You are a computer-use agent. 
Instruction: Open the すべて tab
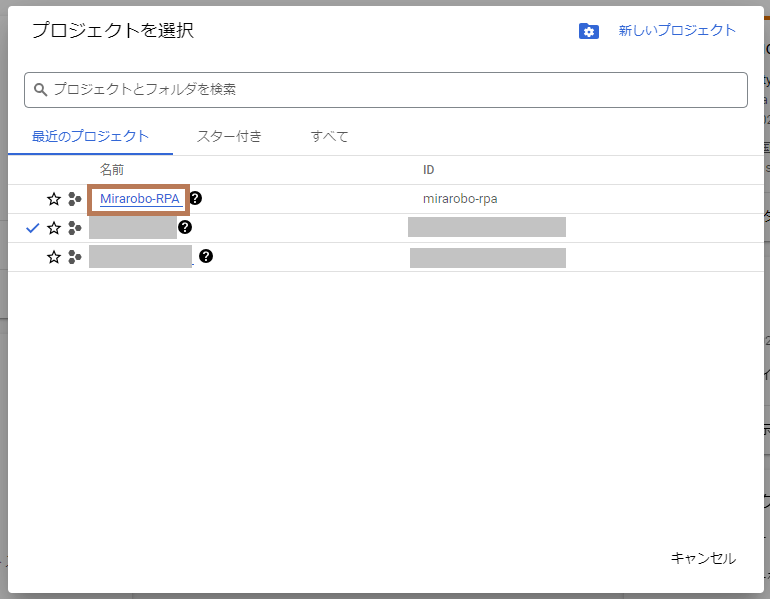tap(329, 137)
